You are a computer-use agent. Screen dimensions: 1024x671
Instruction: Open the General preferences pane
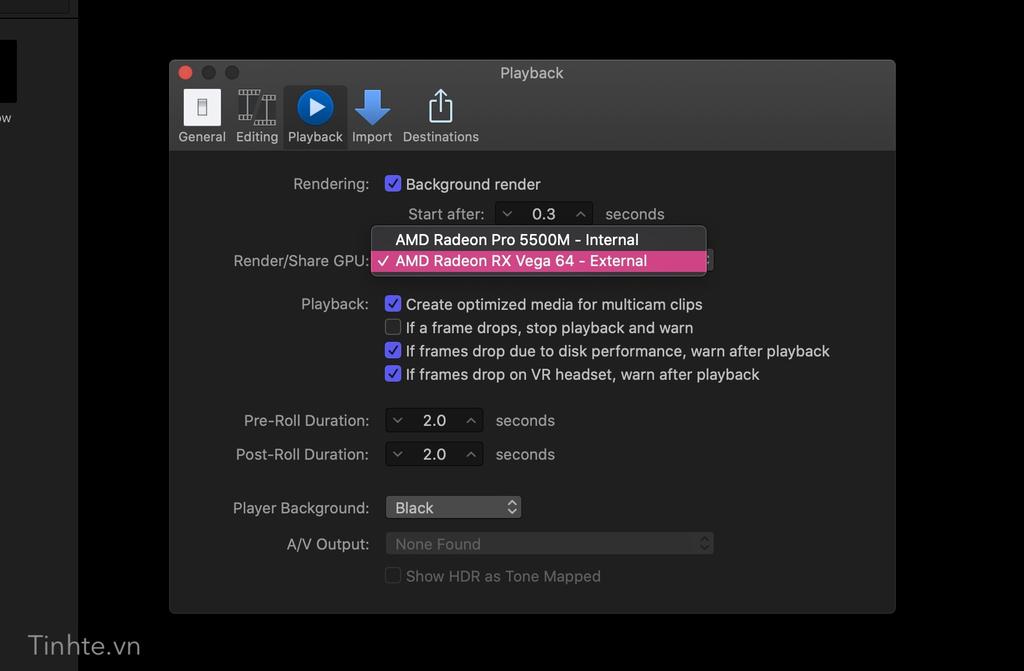point(202,116)
